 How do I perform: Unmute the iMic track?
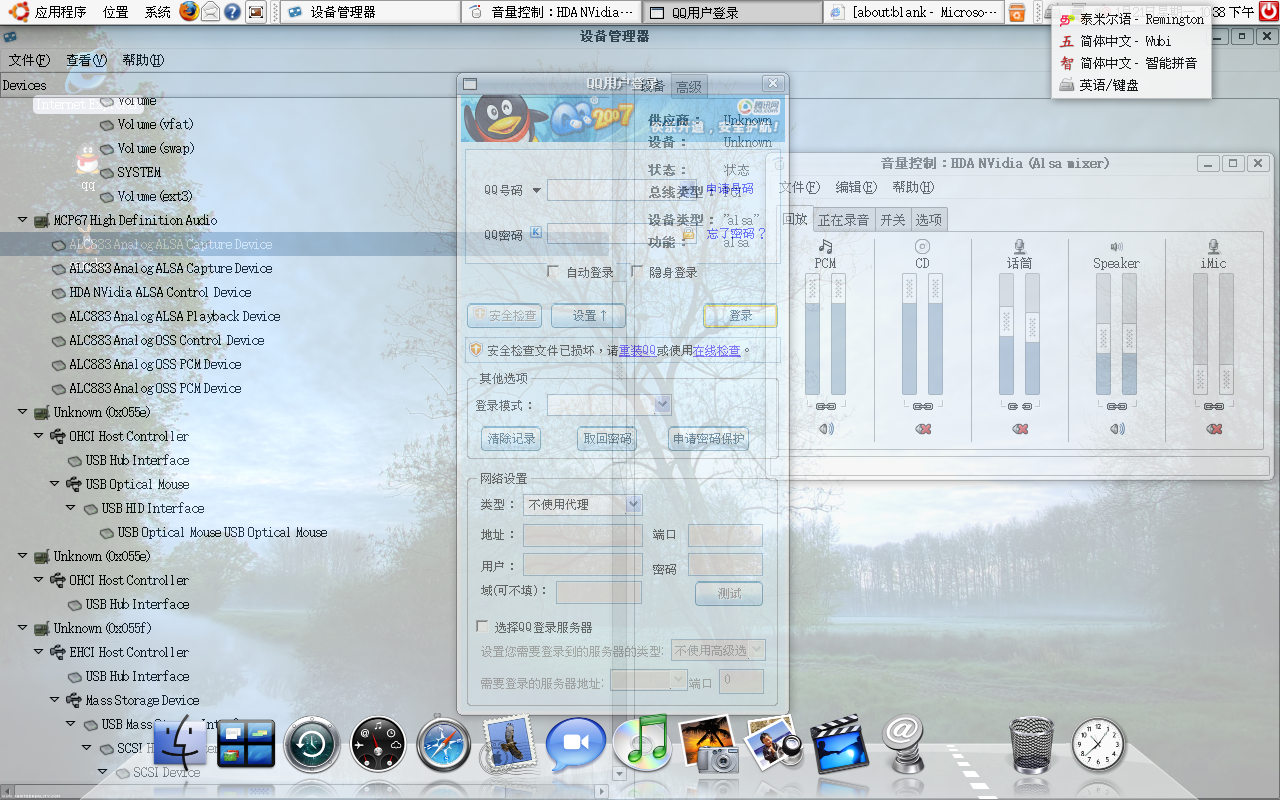pyautogui.click(x=1213, y=429)
